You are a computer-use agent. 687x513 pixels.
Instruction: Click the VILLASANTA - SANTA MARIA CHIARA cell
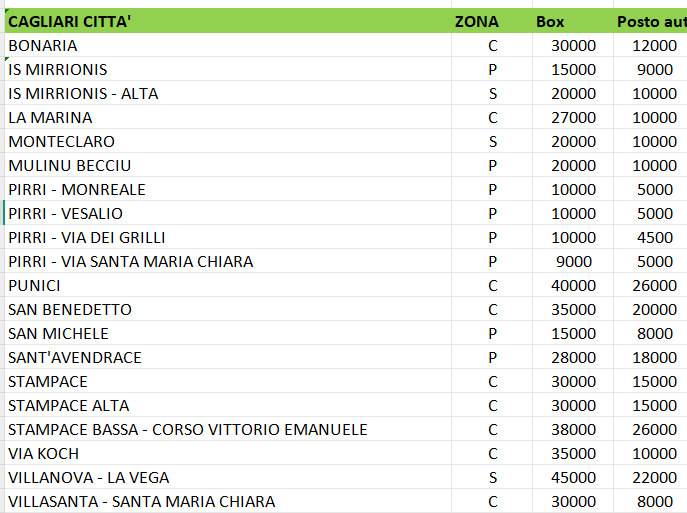click(142, 501)
